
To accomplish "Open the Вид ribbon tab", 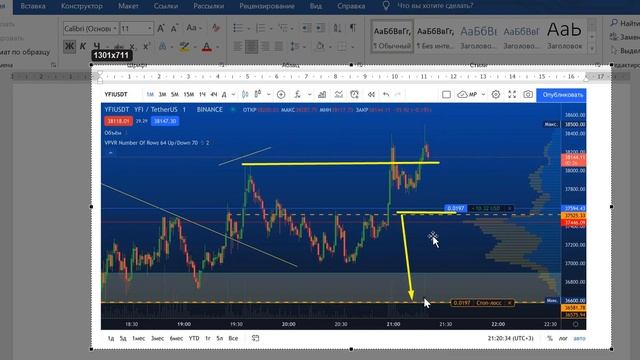I will [316, 6].
